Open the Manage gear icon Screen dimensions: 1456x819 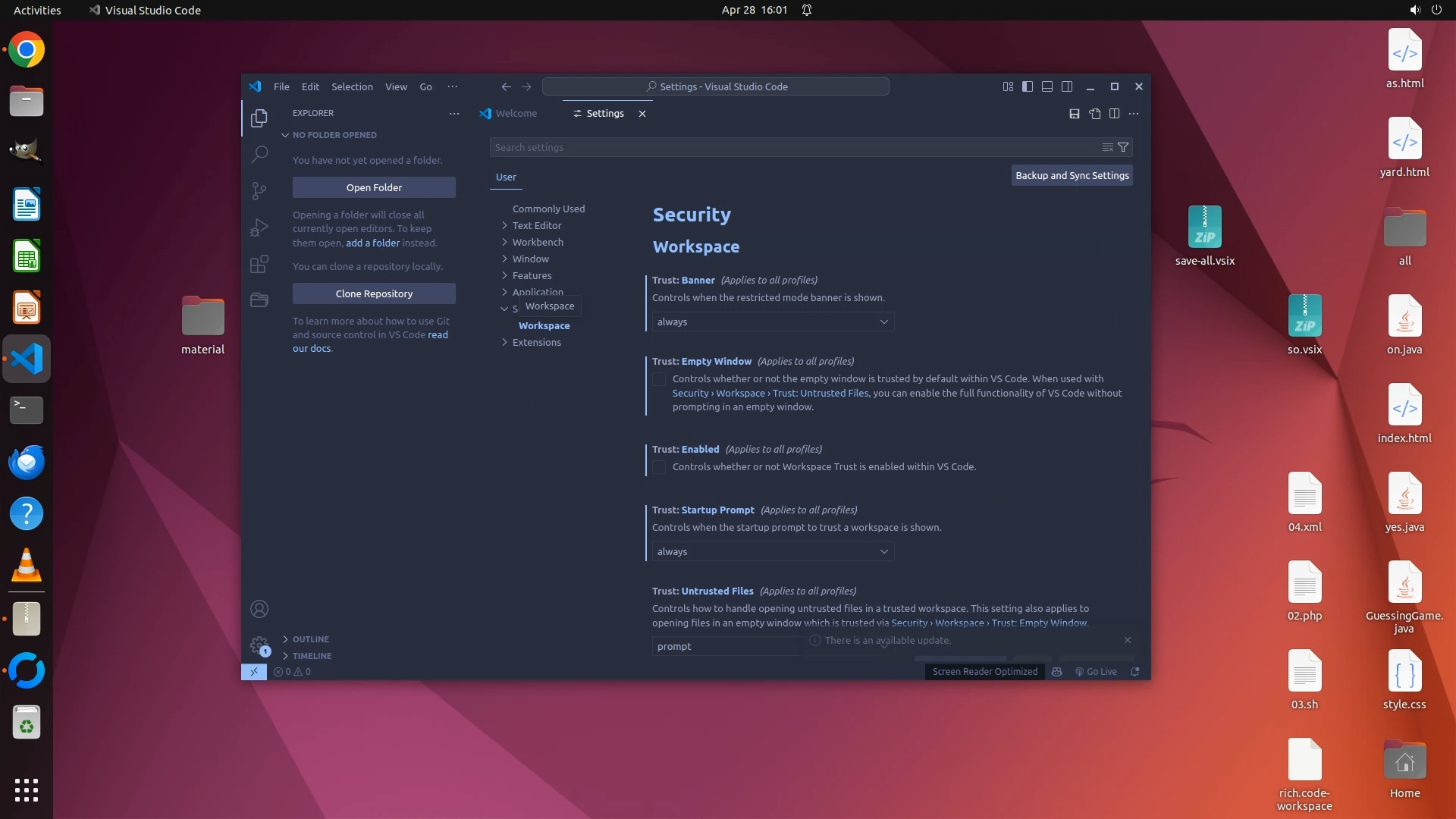click(259, 645)
